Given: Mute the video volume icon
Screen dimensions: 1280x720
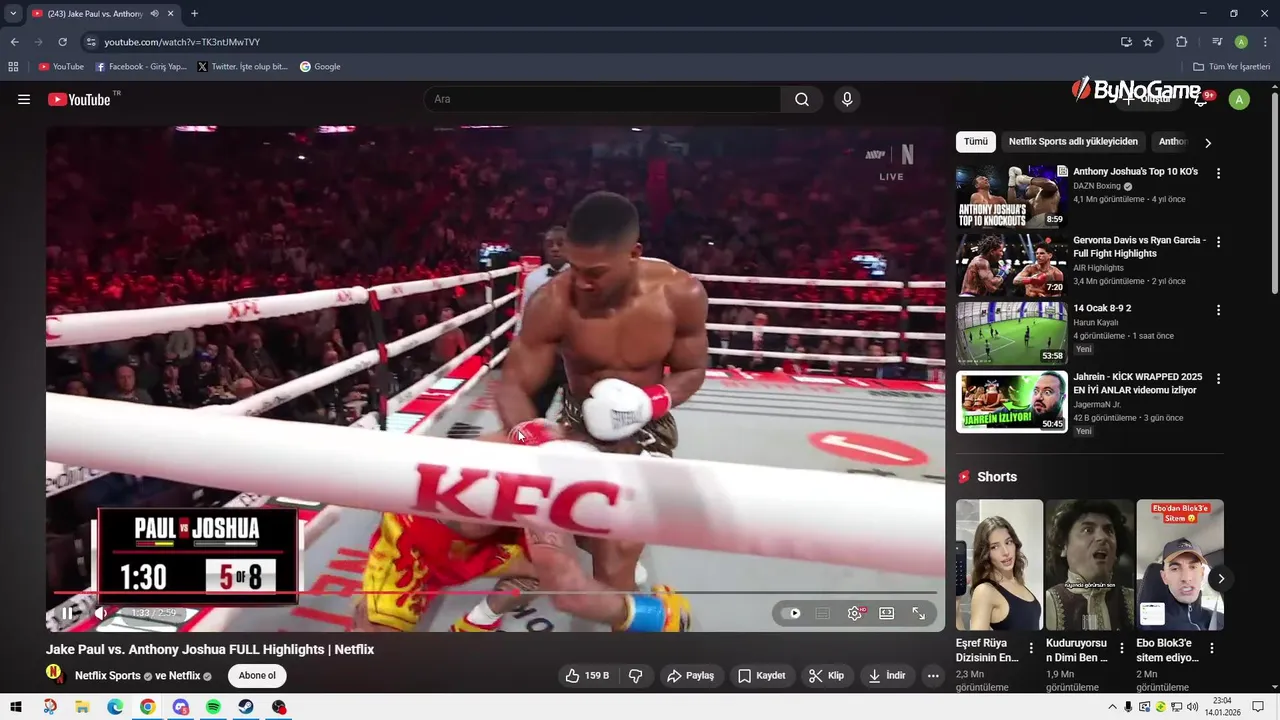Looking at the screenshot, I should point(101,613).
